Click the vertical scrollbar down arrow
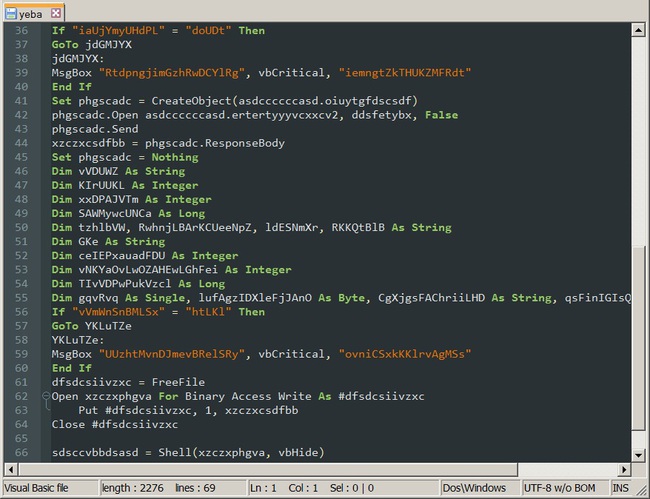The width and height of the screenshot is (650, 499). coord(638,455)
